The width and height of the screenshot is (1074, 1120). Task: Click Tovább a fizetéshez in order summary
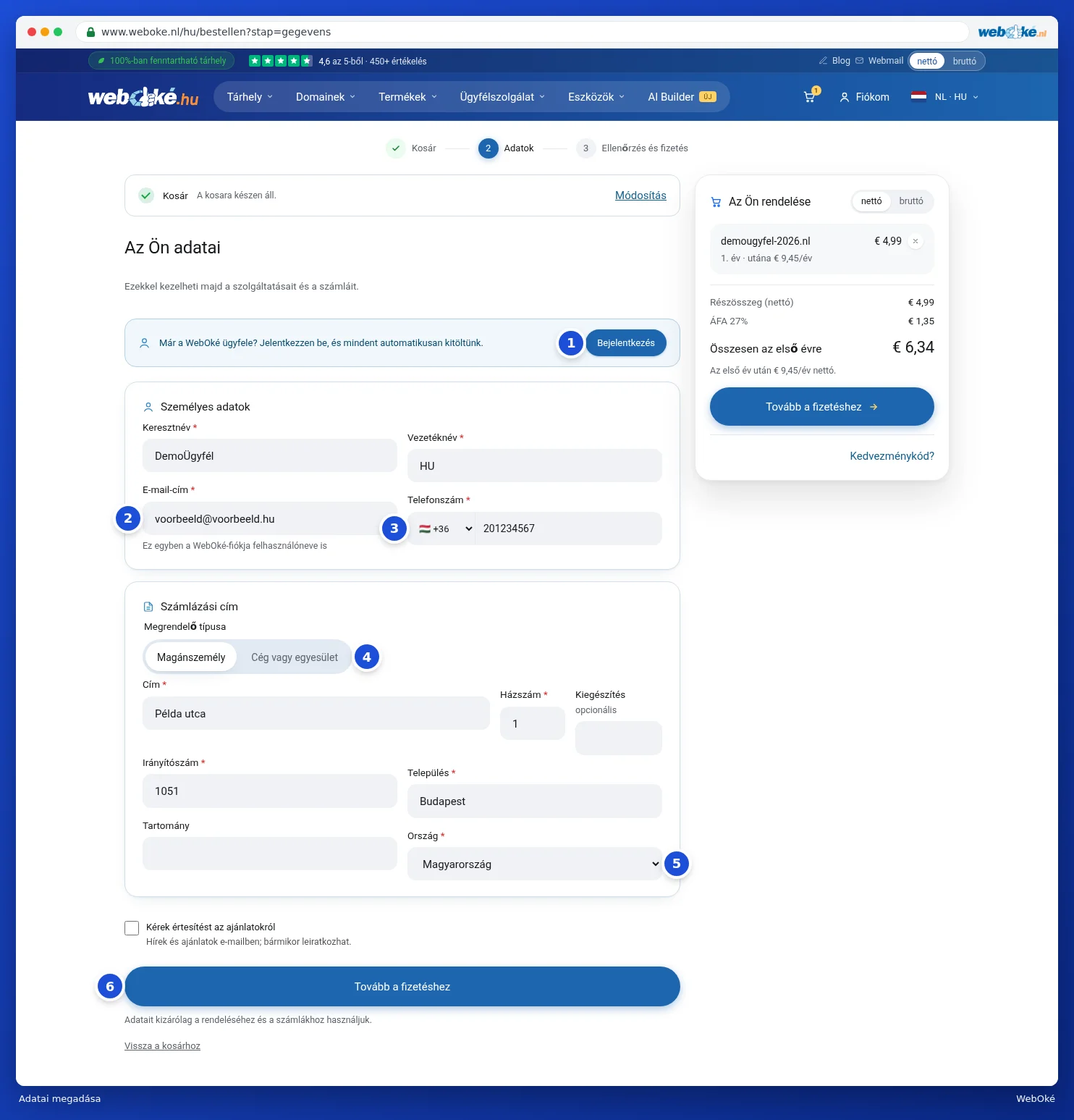(x=822, y=407)
